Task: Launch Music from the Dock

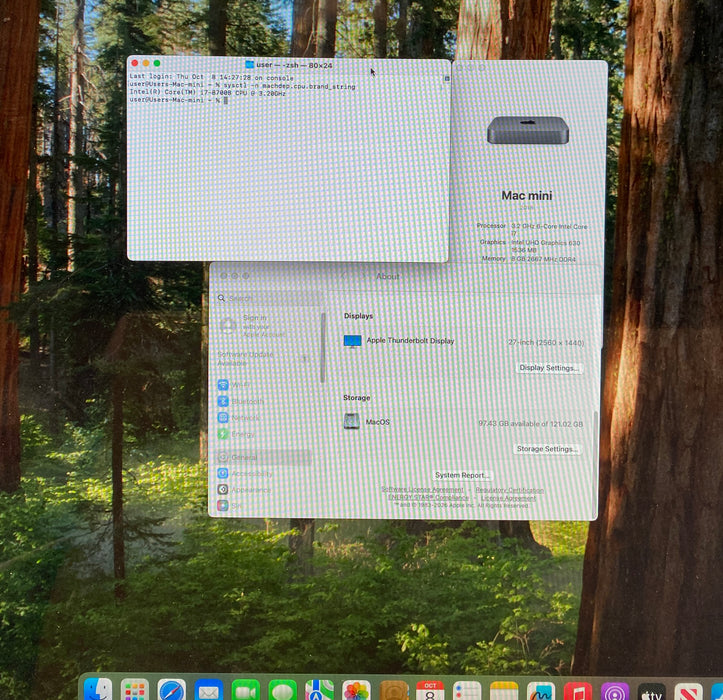Action: coord(577,690)
